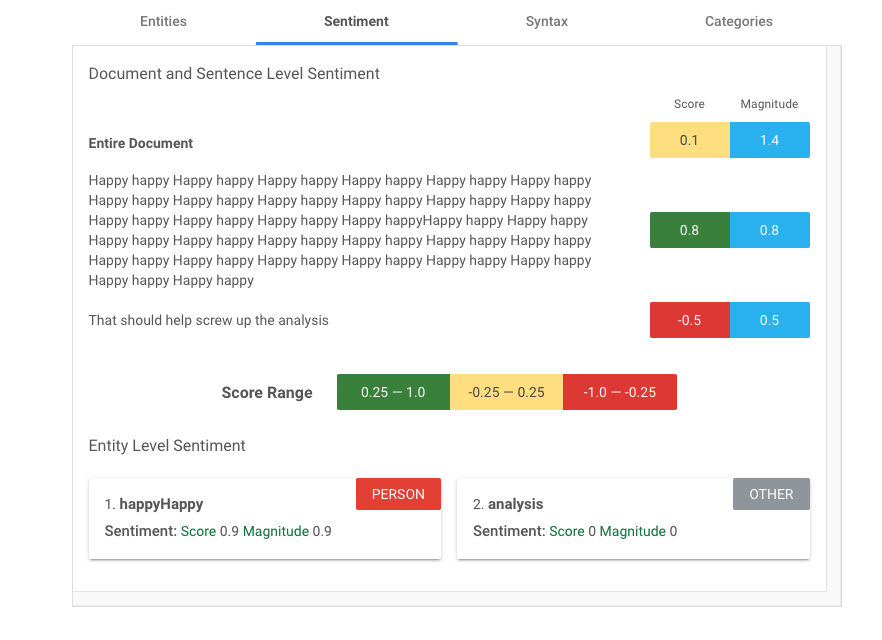Select the Sentiment tab
882x640 pixels.
tap(356, 21)
